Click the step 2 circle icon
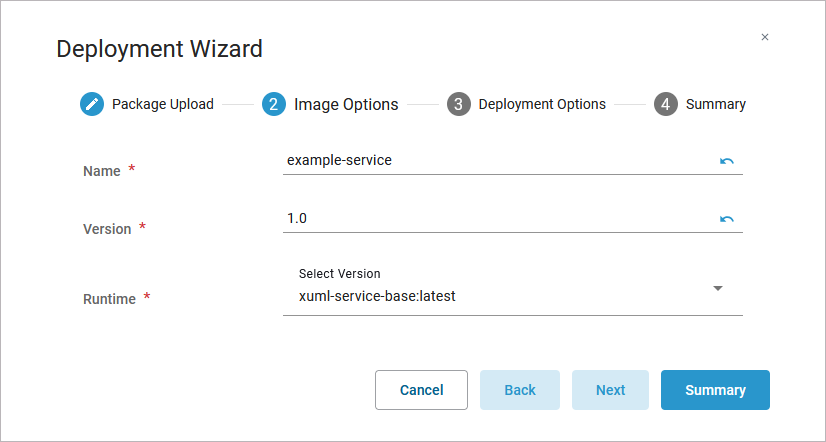 tap(274, 104)
